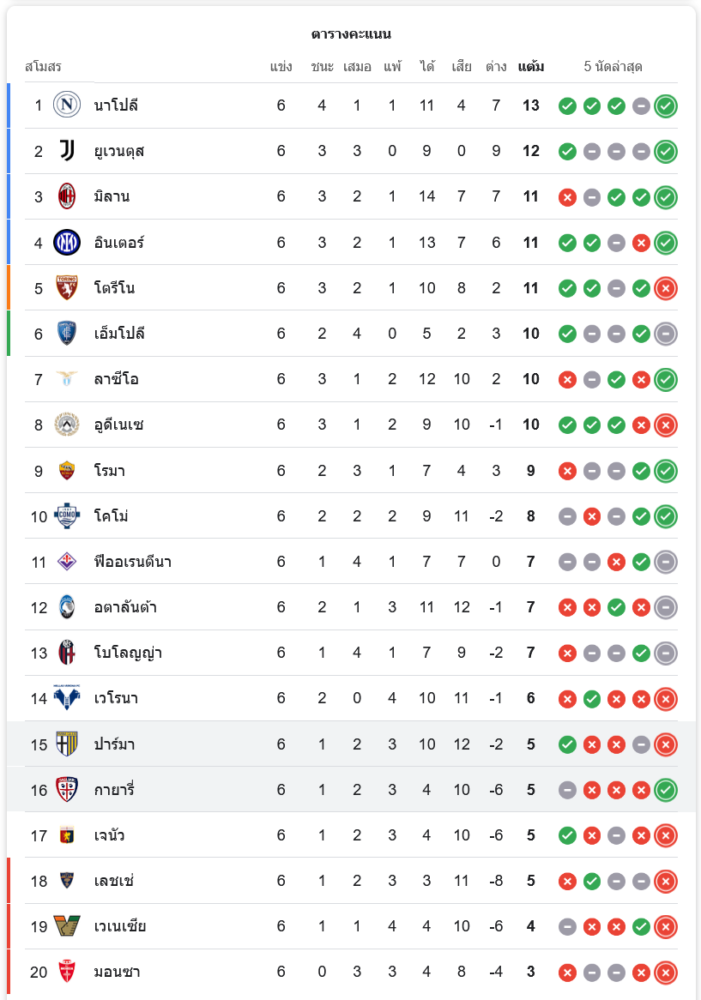Click Empoli's latest match draw indicator
The image size is (701, 1000).
coord(666,334)
